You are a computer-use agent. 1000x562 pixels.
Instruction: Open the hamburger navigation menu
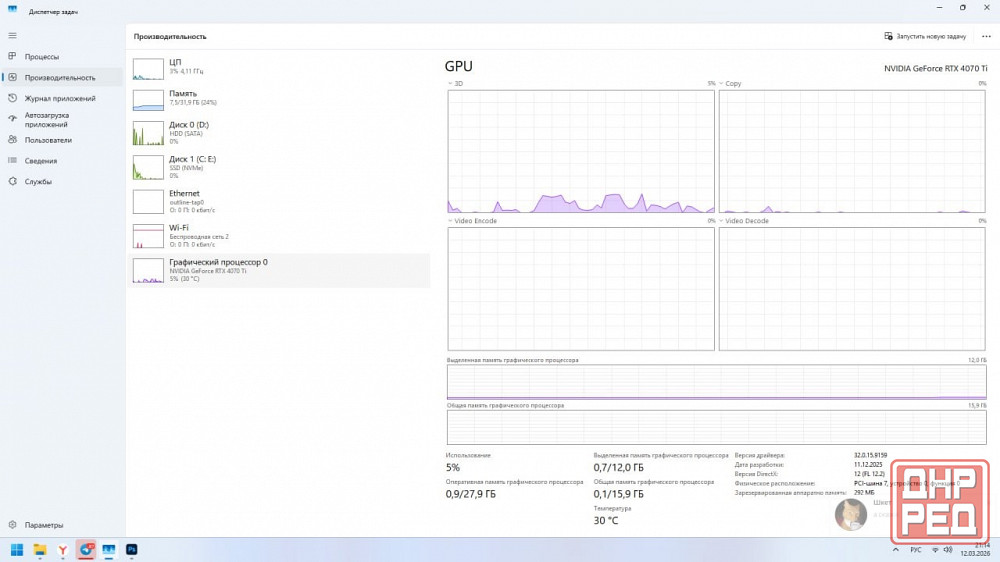pos(12,35)
